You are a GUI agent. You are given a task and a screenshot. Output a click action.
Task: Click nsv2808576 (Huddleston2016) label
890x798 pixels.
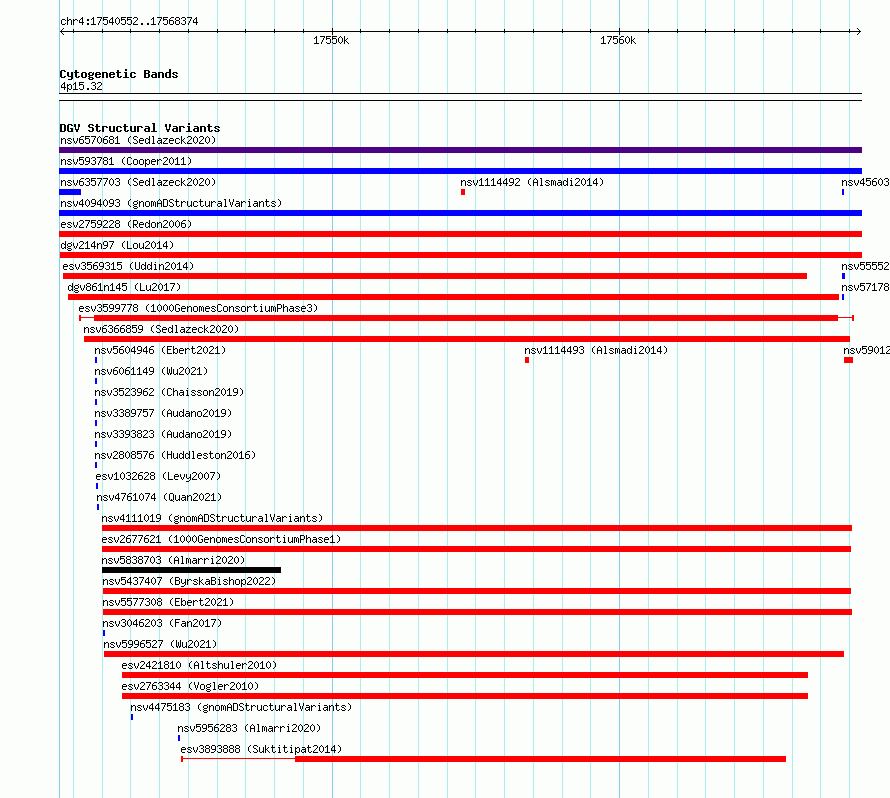175,455
